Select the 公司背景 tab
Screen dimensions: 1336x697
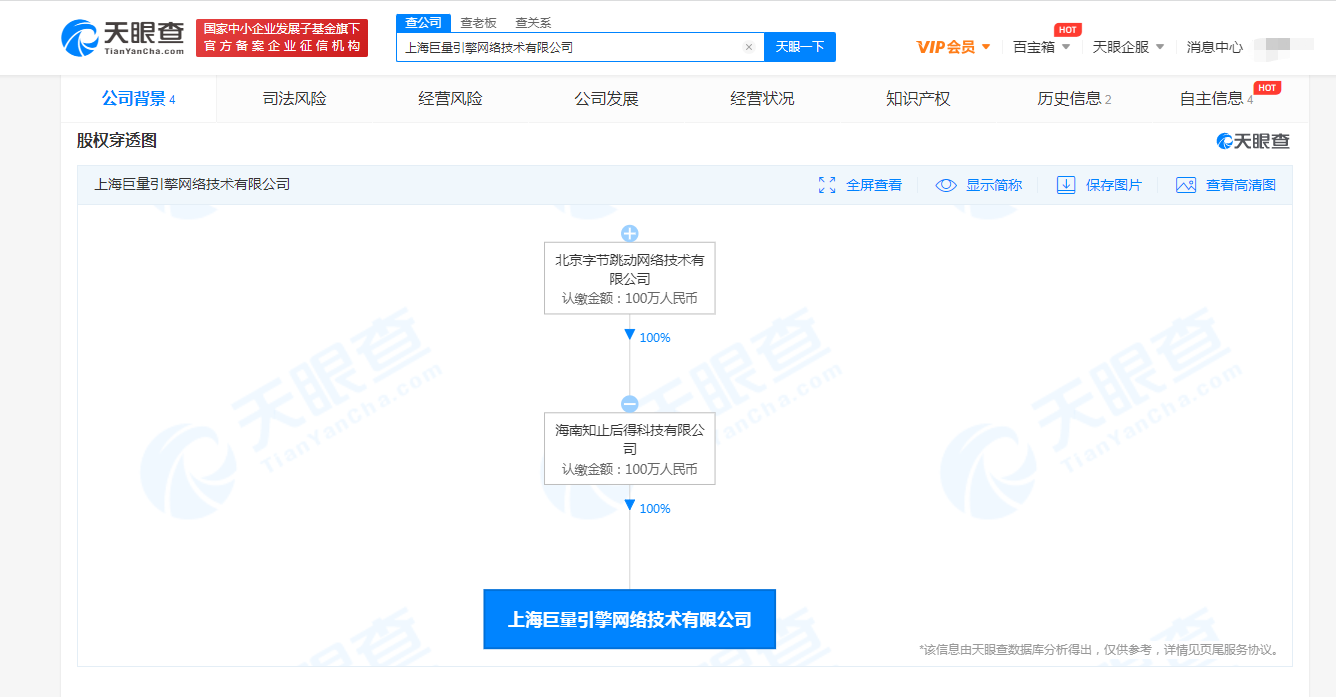(139, 99)
